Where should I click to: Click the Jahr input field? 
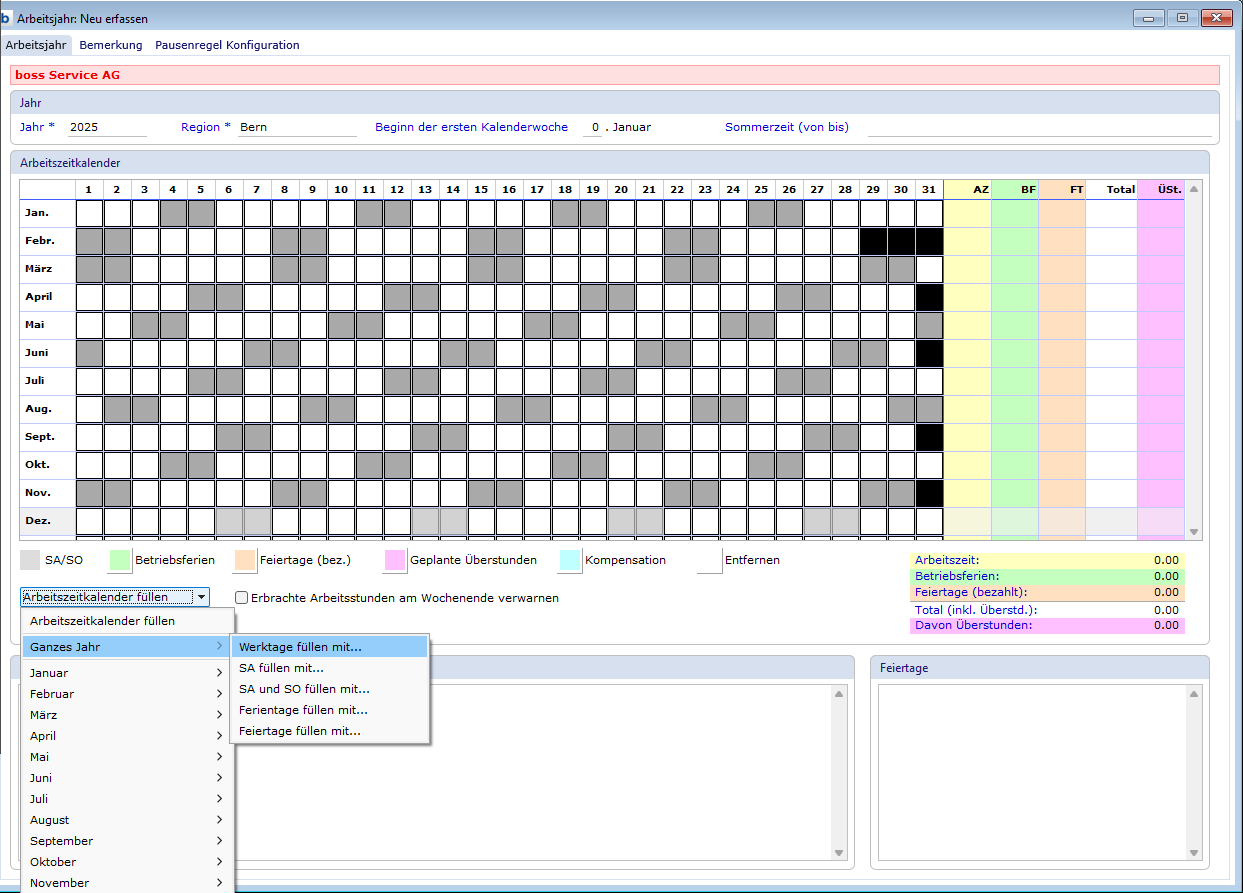click(107, 127)
